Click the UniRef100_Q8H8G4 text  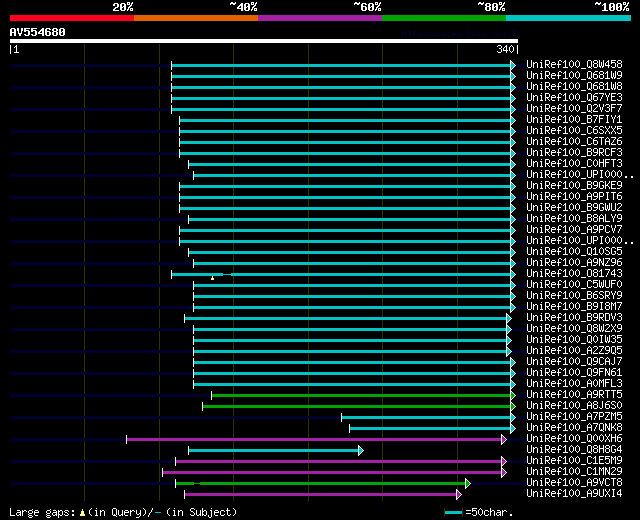574,450
